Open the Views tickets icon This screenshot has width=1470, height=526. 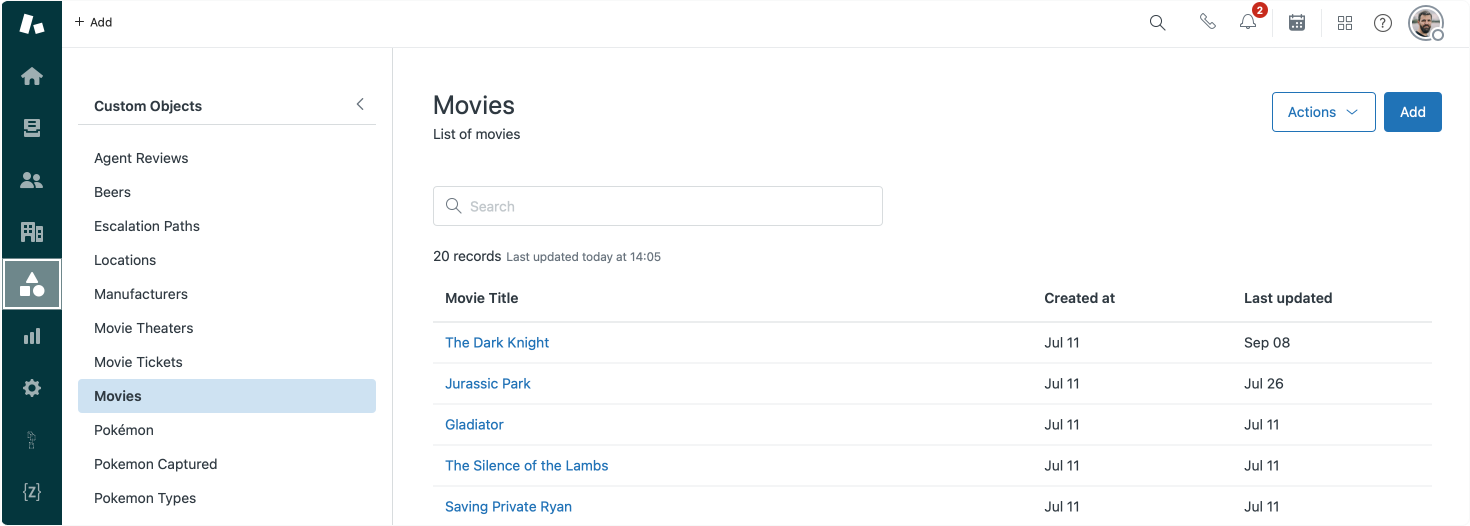tap(32, 128)
